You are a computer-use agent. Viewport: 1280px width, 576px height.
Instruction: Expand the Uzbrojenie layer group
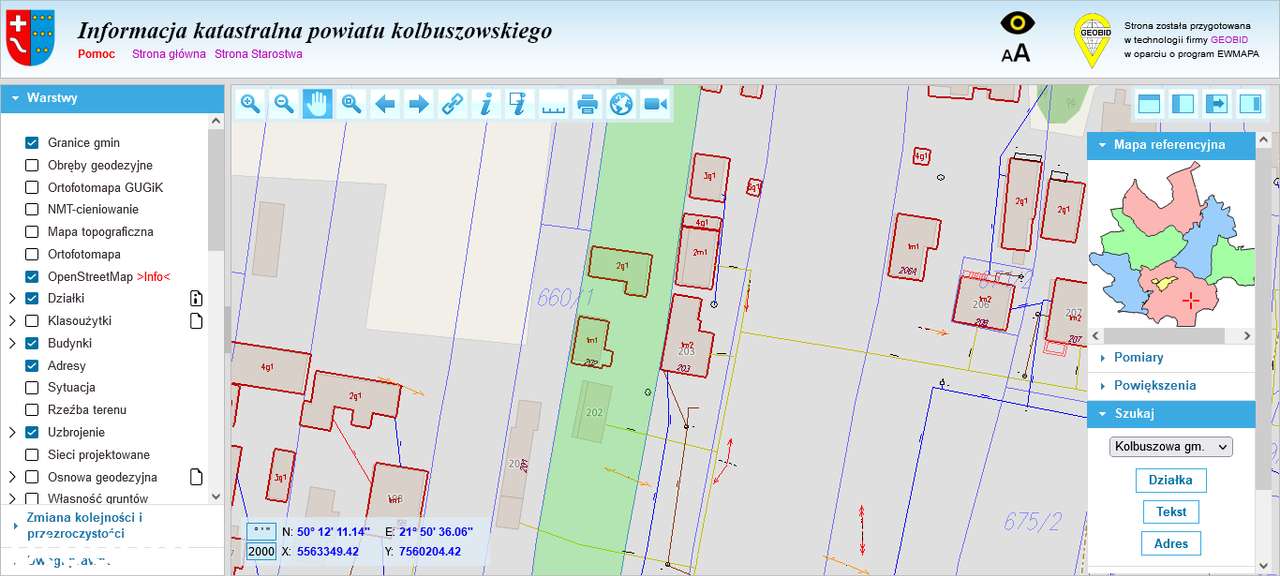pos(12,432)
